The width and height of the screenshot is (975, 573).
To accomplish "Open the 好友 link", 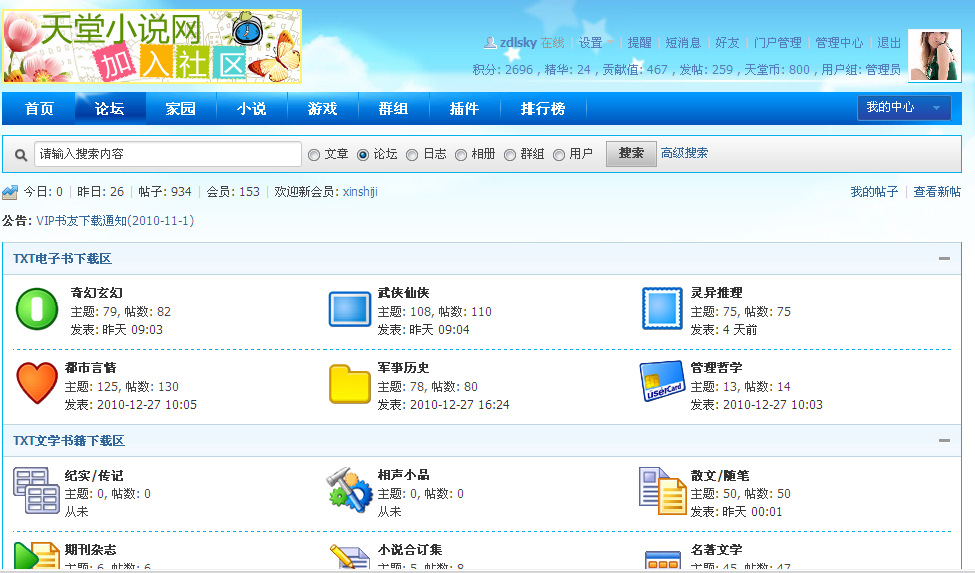I will (727, 42).
